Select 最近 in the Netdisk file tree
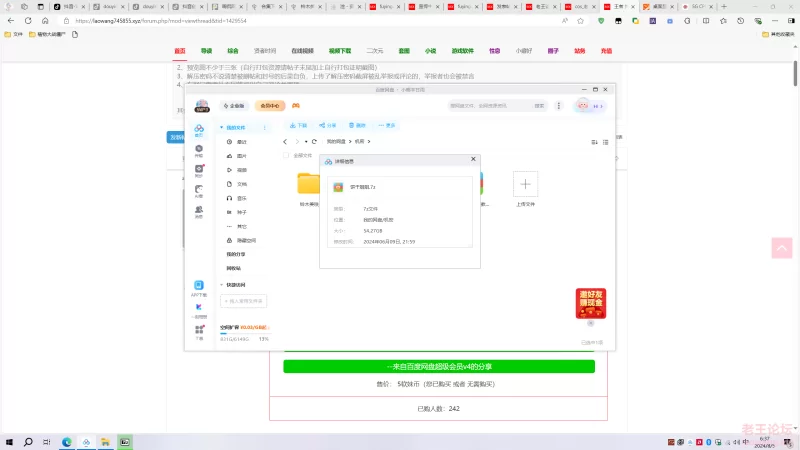This screenshot has height=450, width=800. tap(242, 142)
